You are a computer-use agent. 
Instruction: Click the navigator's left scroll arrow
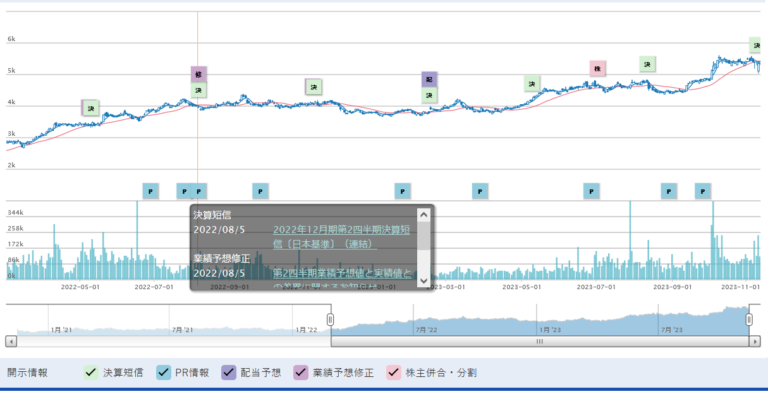pos(11,341)
